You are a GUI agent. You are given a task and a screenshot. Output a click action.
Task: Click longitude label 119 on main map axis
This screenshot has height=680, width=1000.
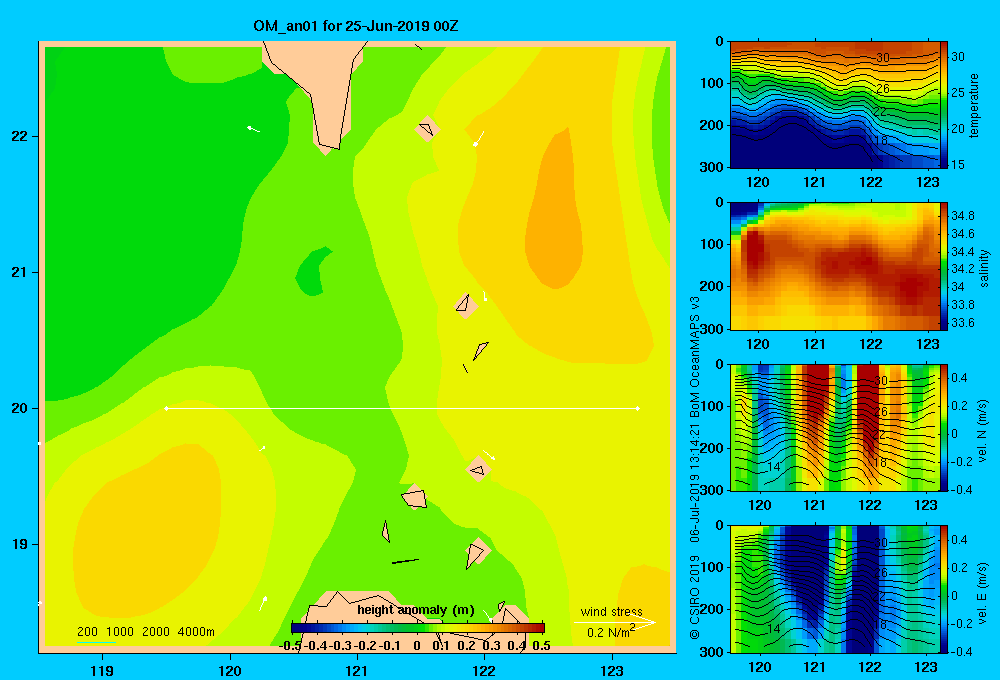click(x=102, y=670)
